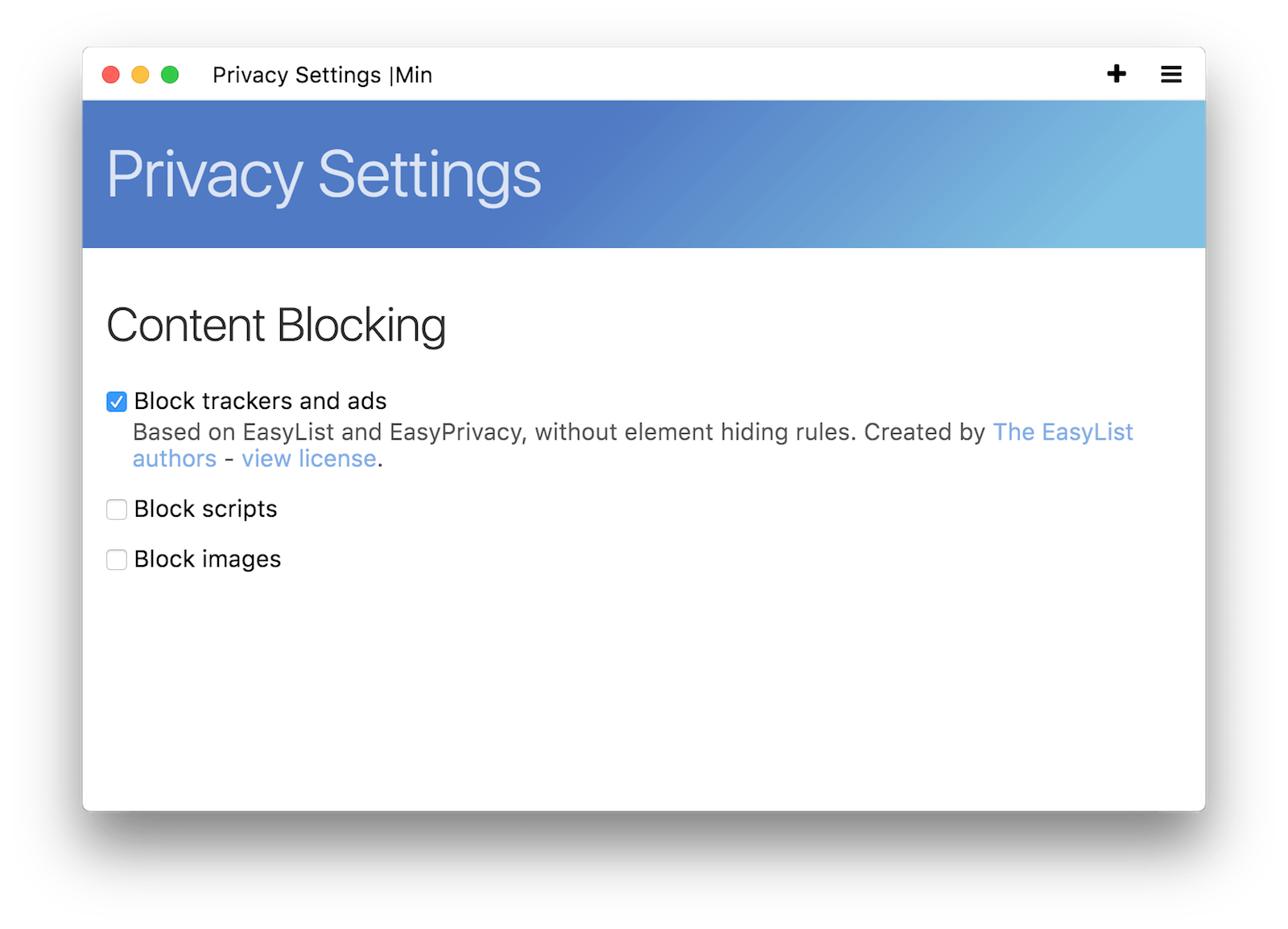Open The EasyList link
This screenshot has height=929, width=1288.
tap(1063, 432)
